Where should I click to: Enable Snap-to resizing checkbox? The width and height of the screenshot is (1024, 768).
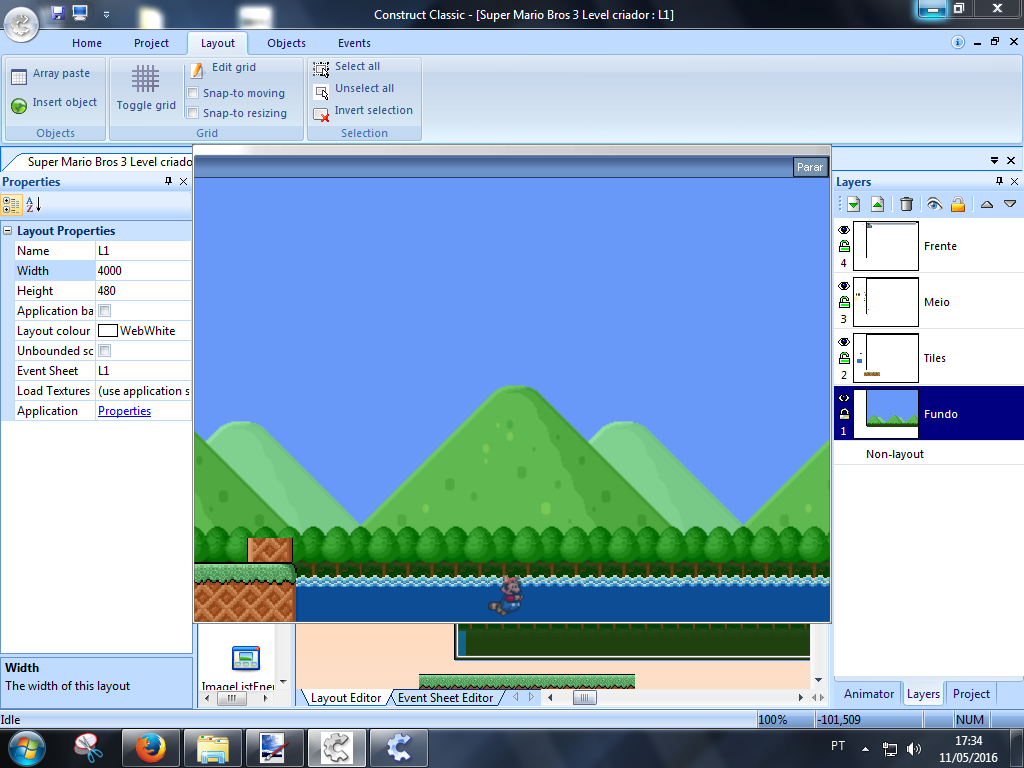tap(193, 113)
